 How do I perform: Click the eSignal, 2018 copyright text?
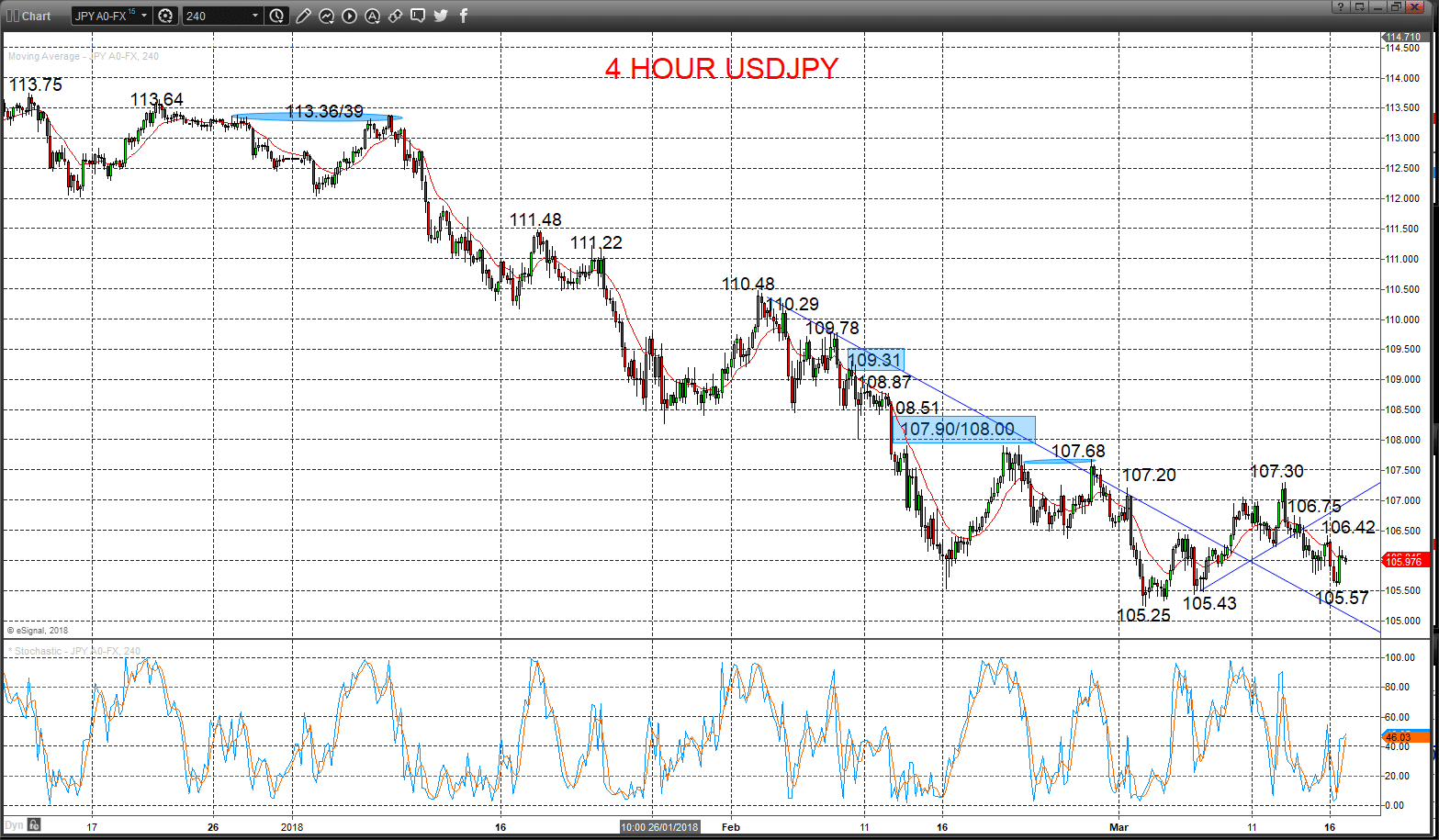pos(38,631)
